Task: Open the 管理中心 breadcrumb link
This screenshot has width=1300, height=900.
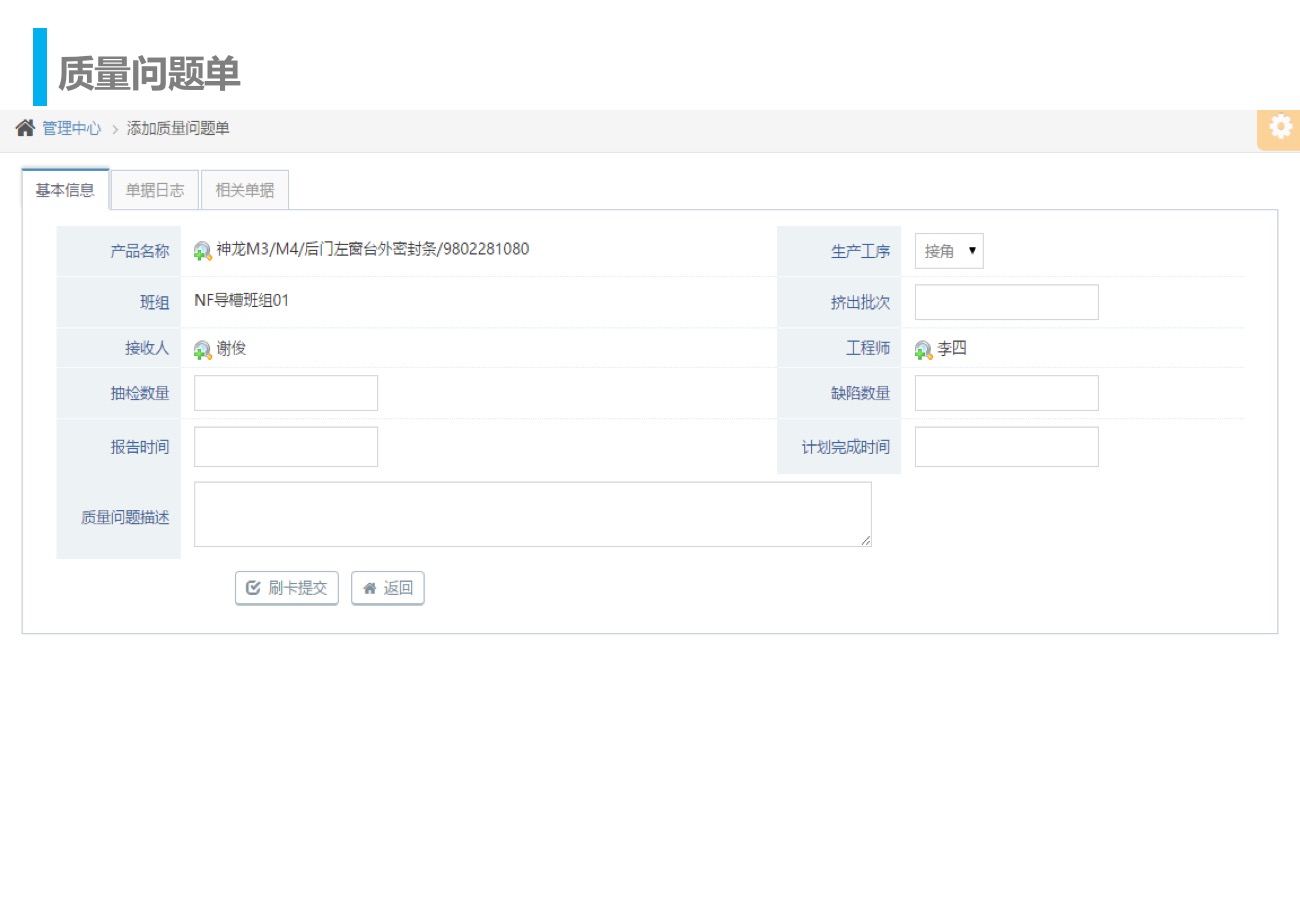Action: point(71,128)
